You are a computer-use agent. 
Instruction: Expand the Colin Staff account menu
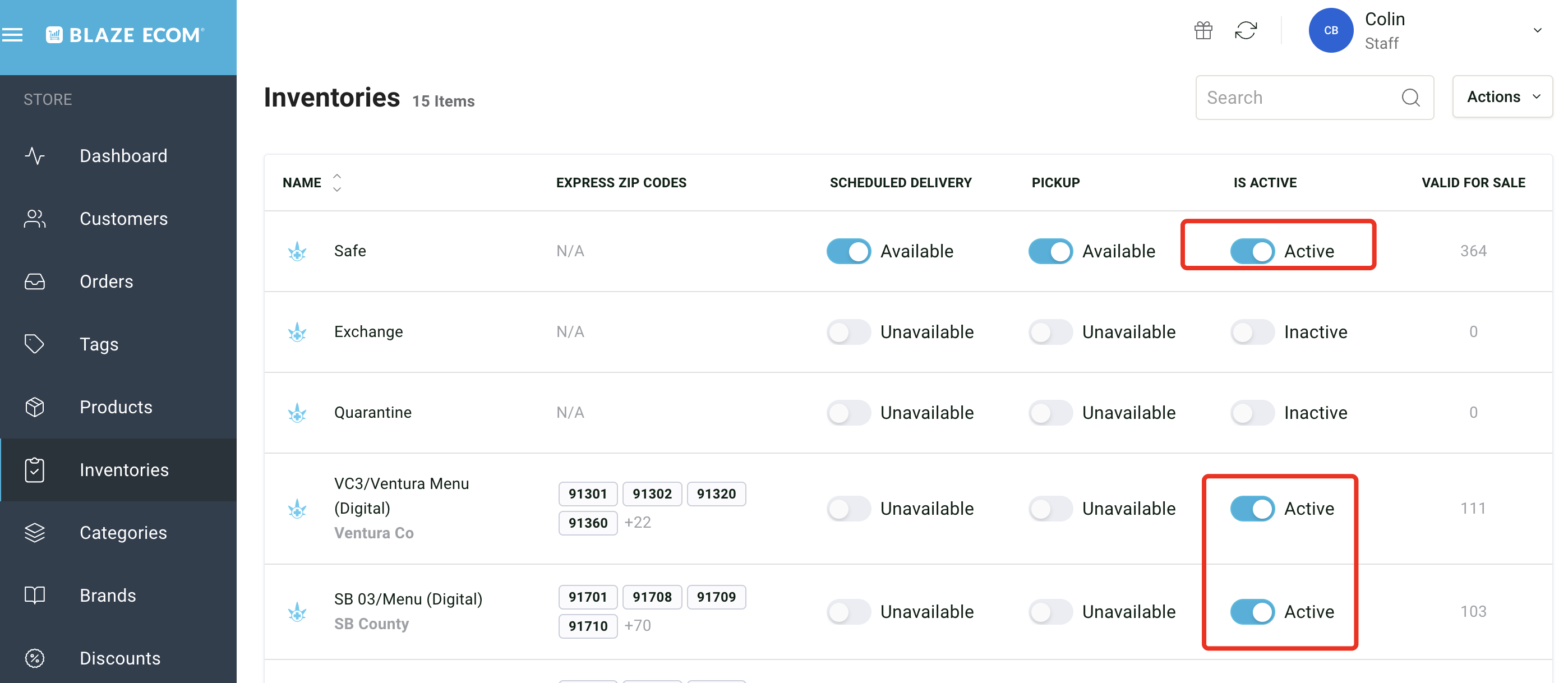pos(1538,30)
